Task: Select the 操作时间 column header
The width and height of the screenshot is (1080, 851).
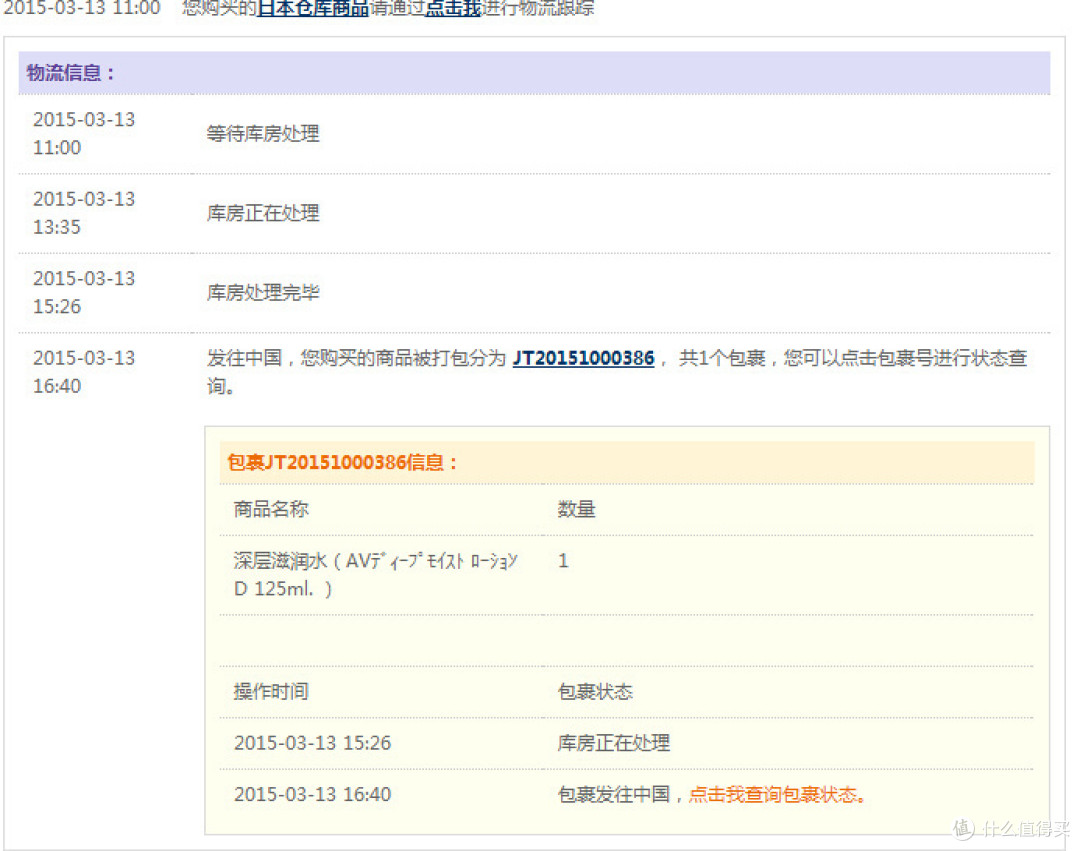Action: [x=271, y=692]
